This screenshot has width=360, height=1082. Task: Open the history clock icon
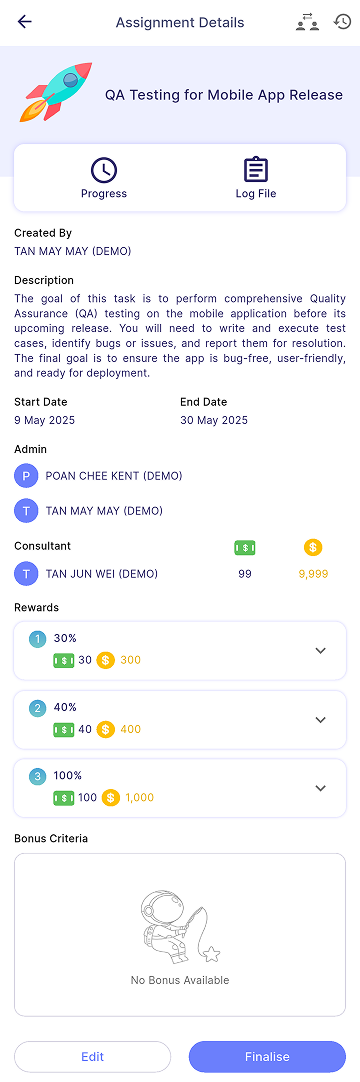pyautogui.click(x=342, y=22)
